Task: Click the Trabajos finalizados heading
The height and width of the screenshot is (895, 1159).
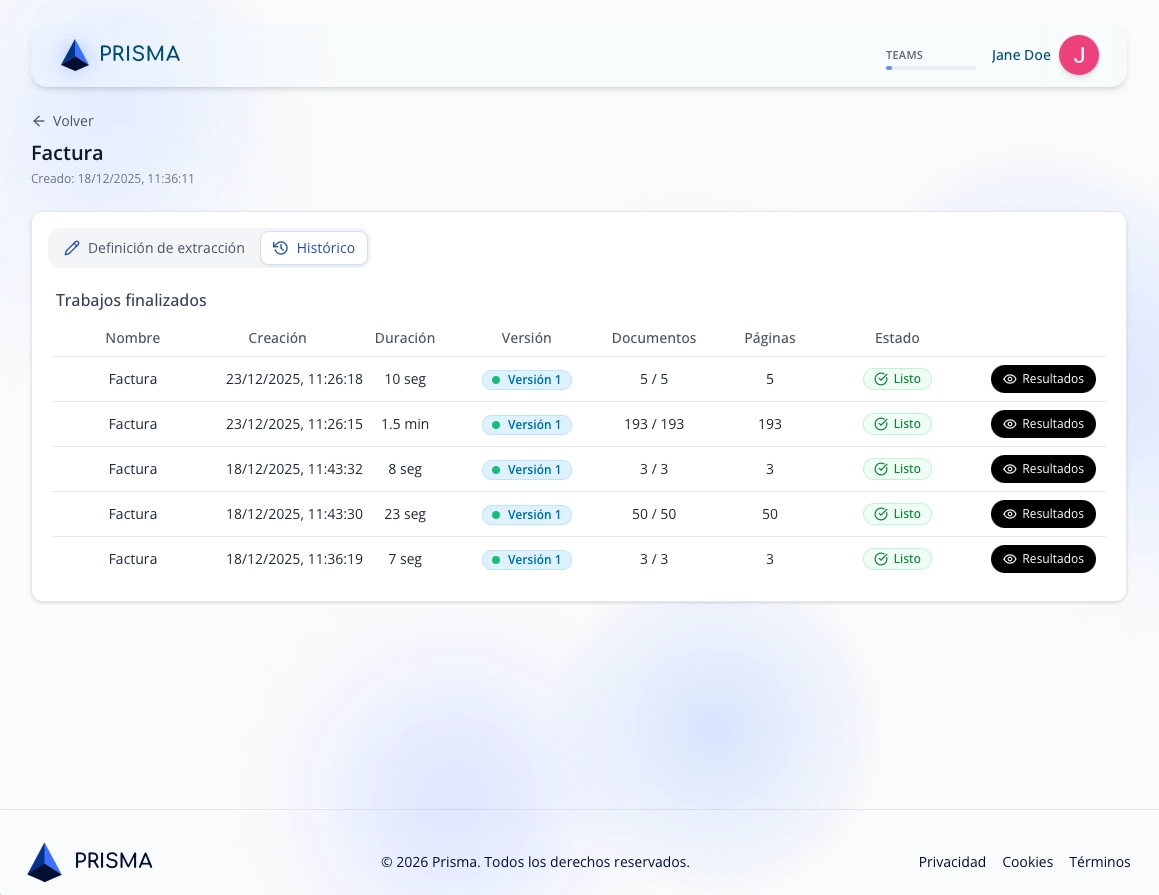Action: point(131,300)
